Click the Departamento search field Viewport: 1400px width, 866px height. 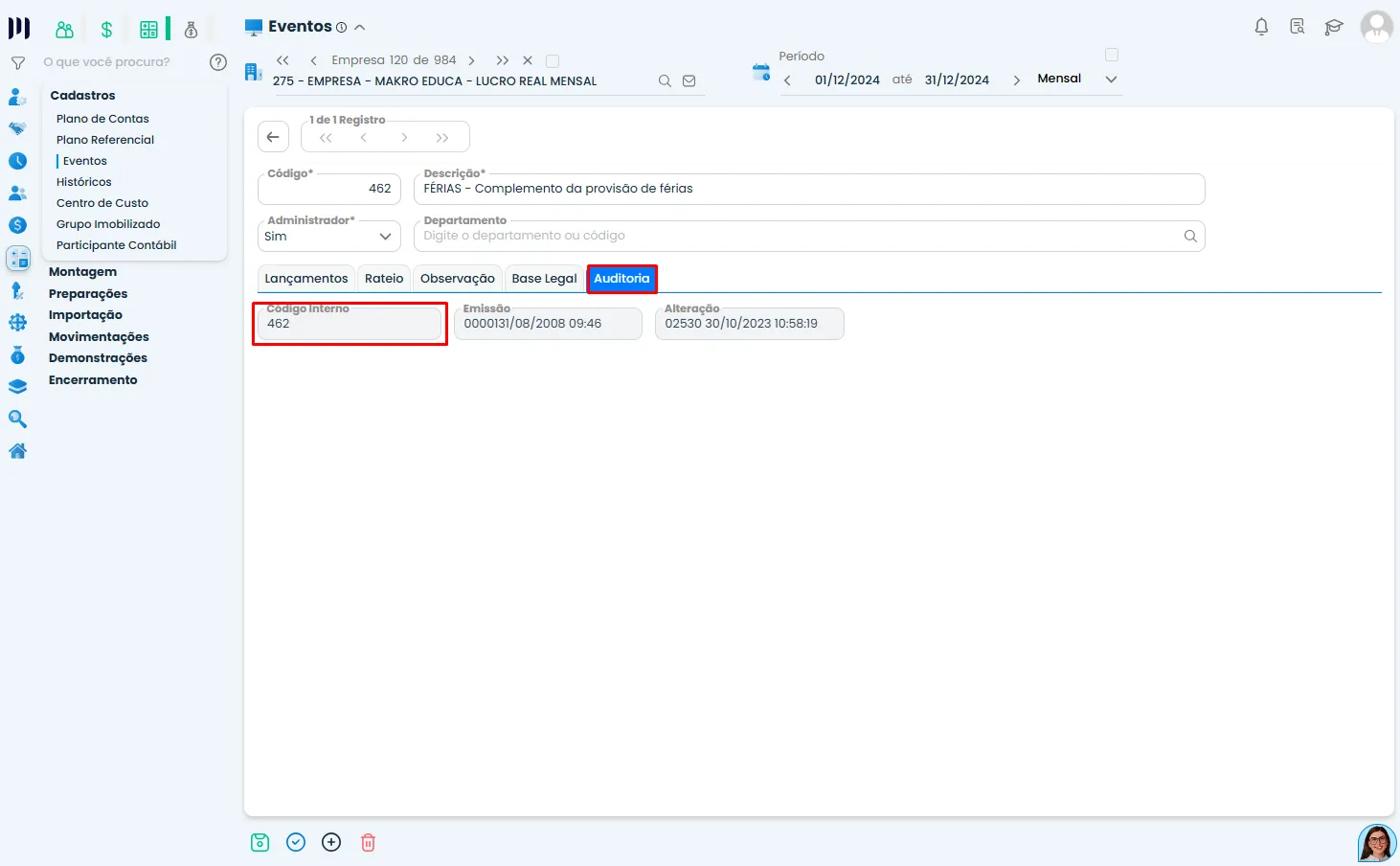tap(809, 236)
